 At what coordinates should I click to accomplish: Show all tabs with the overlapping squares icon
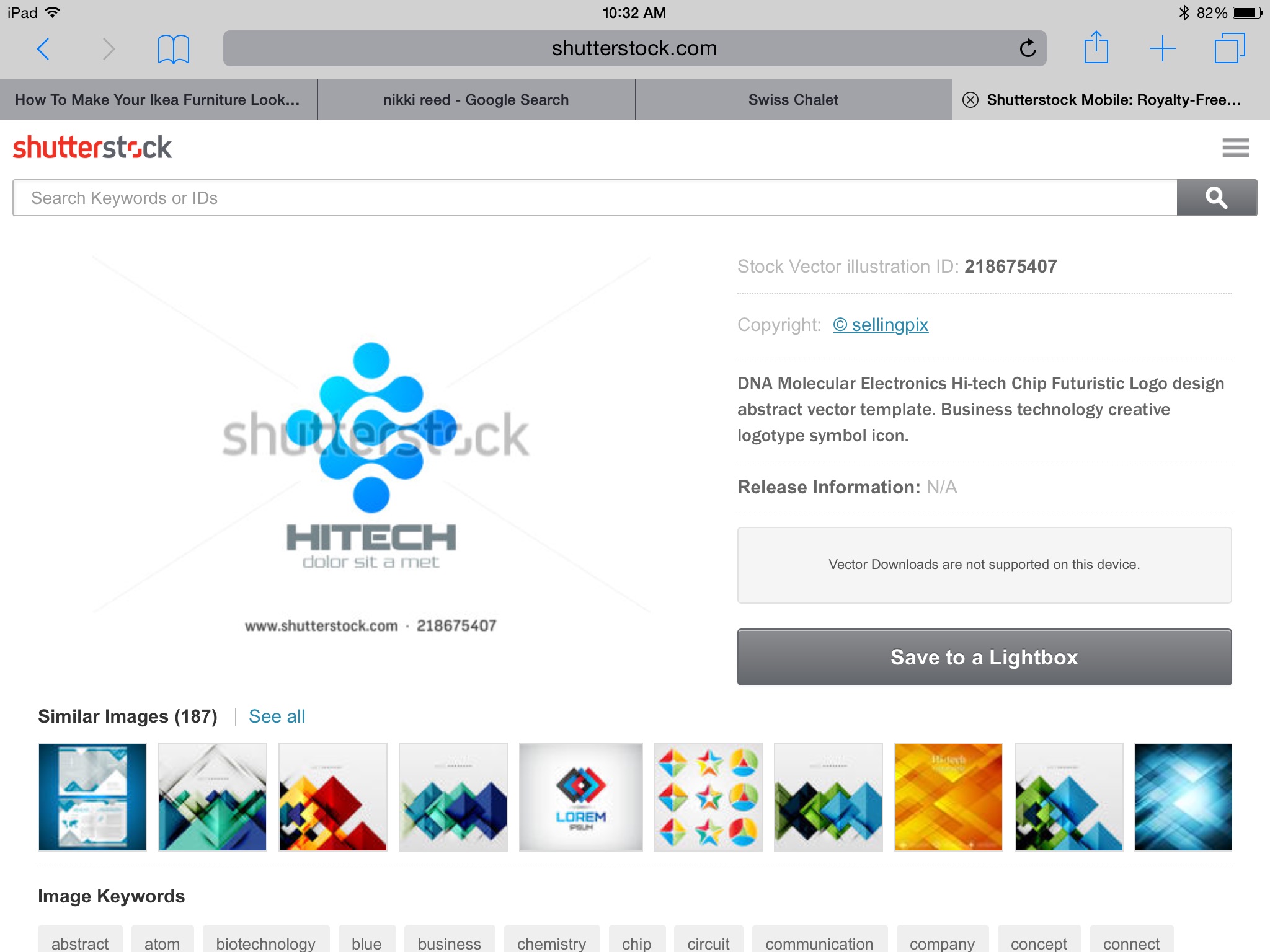1229,48
